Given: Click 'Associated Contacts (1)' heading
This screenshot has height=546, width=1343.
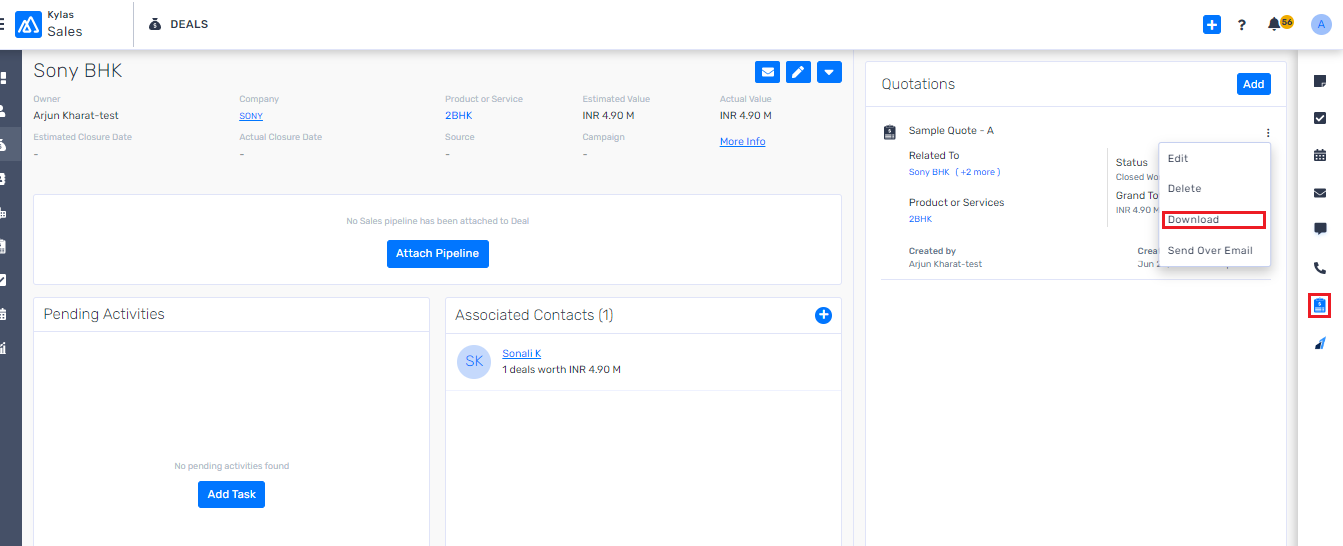Looking at the screenshot, I should pyautogui.click(x=534, y=315).
